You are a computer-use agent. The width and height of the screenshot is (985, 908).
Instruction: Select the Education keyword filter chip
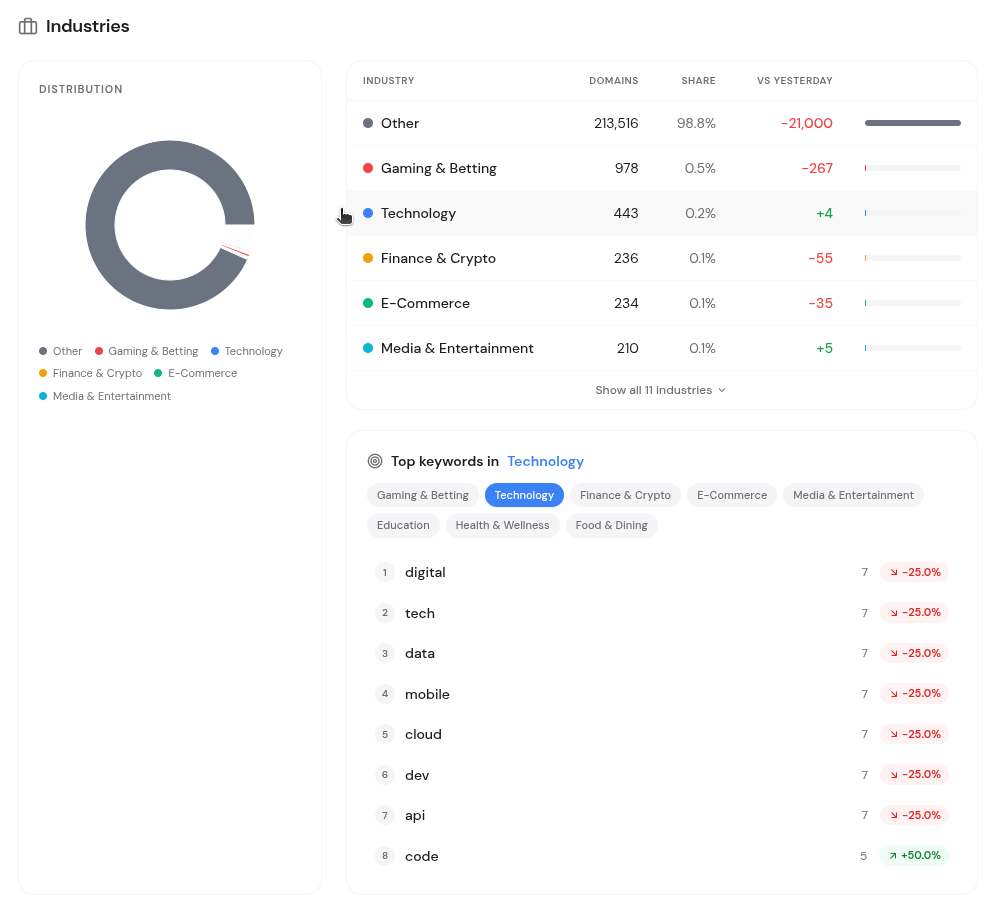pos(403,525)
